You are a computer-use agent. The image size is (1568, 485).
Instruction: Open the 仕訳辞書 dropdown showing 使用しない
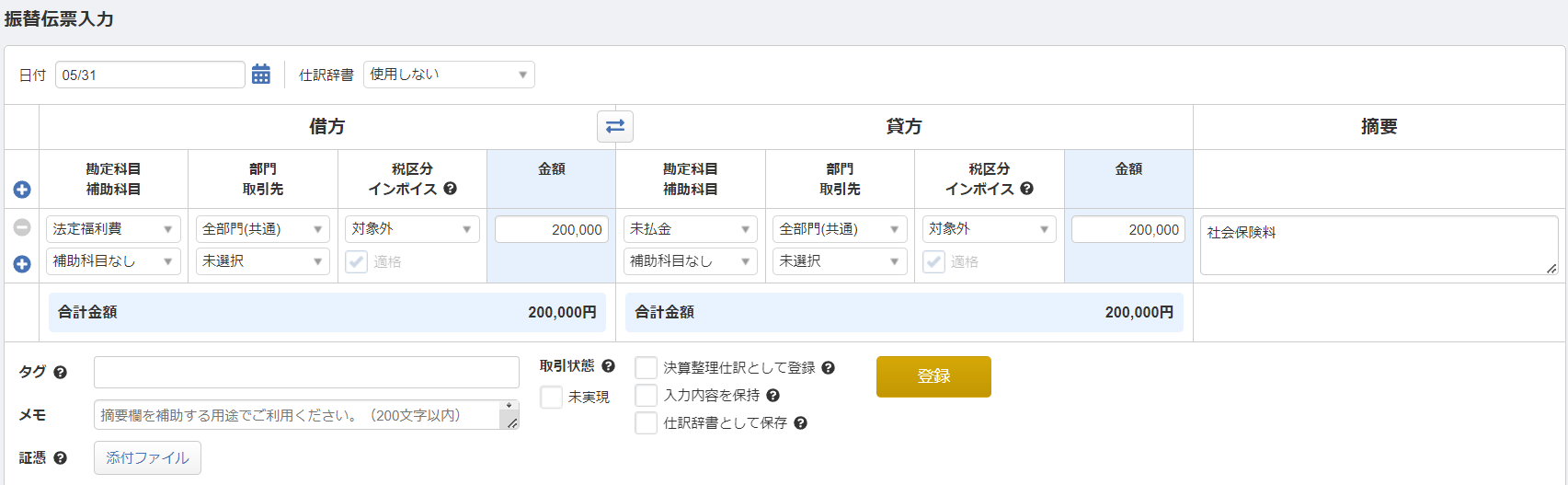449,75
